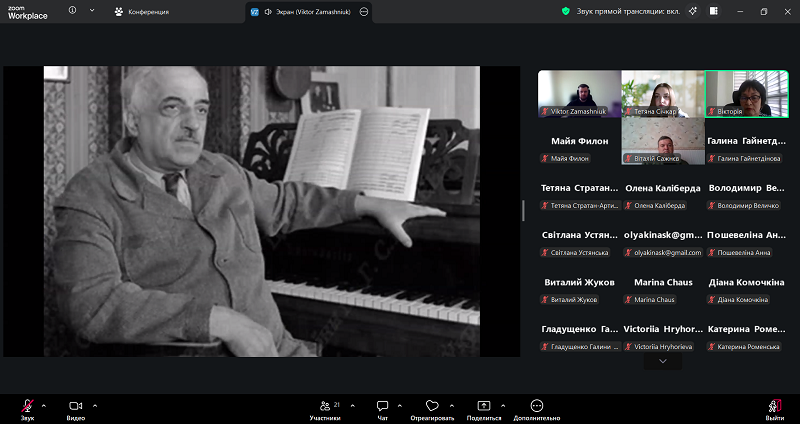Toggle camera with the Видео button
800x424 pixels.
(x=75, y=406)
